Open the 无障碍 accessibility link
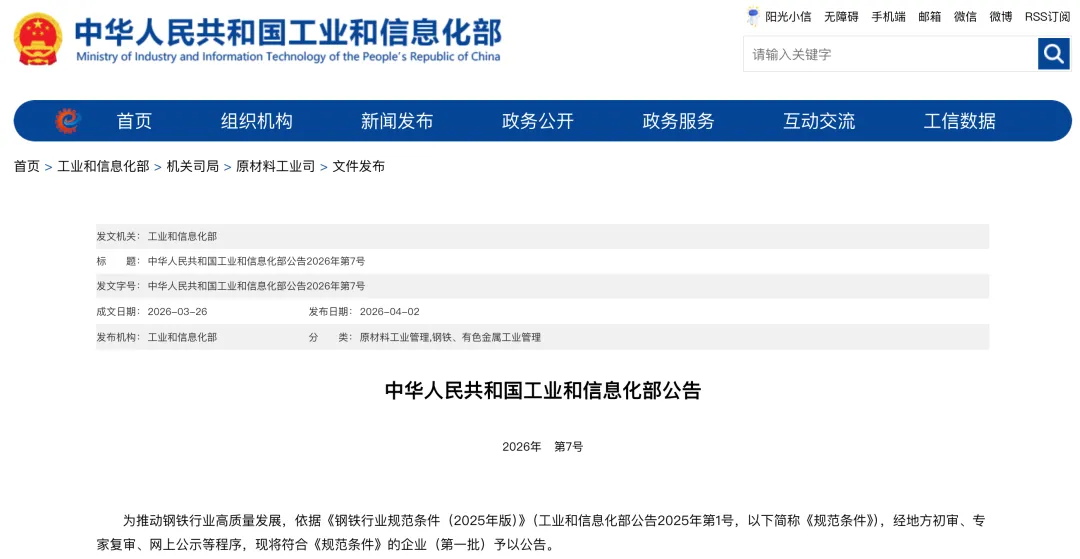The height and width of the screenshot is (559, 1080). [x=841, y=17]
